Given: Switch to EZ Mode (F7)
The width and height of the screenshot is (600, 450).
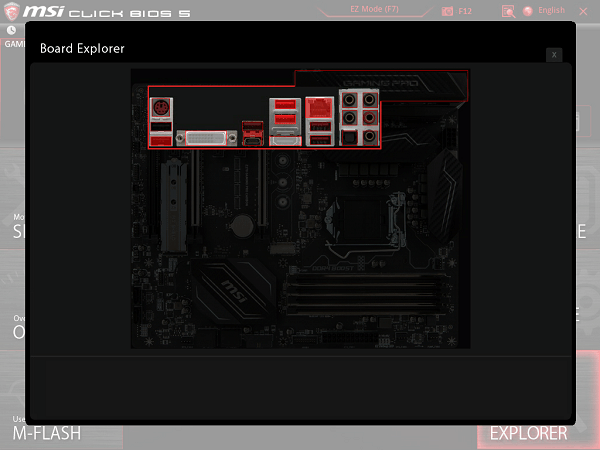Looking at the screenshot, I should pos(374,9).
